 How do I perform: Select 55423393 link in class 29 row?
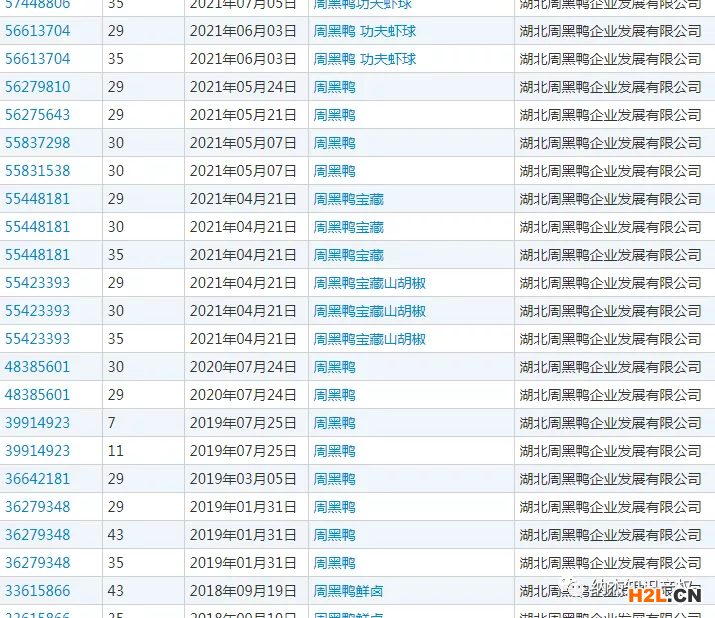pos(37,283)
